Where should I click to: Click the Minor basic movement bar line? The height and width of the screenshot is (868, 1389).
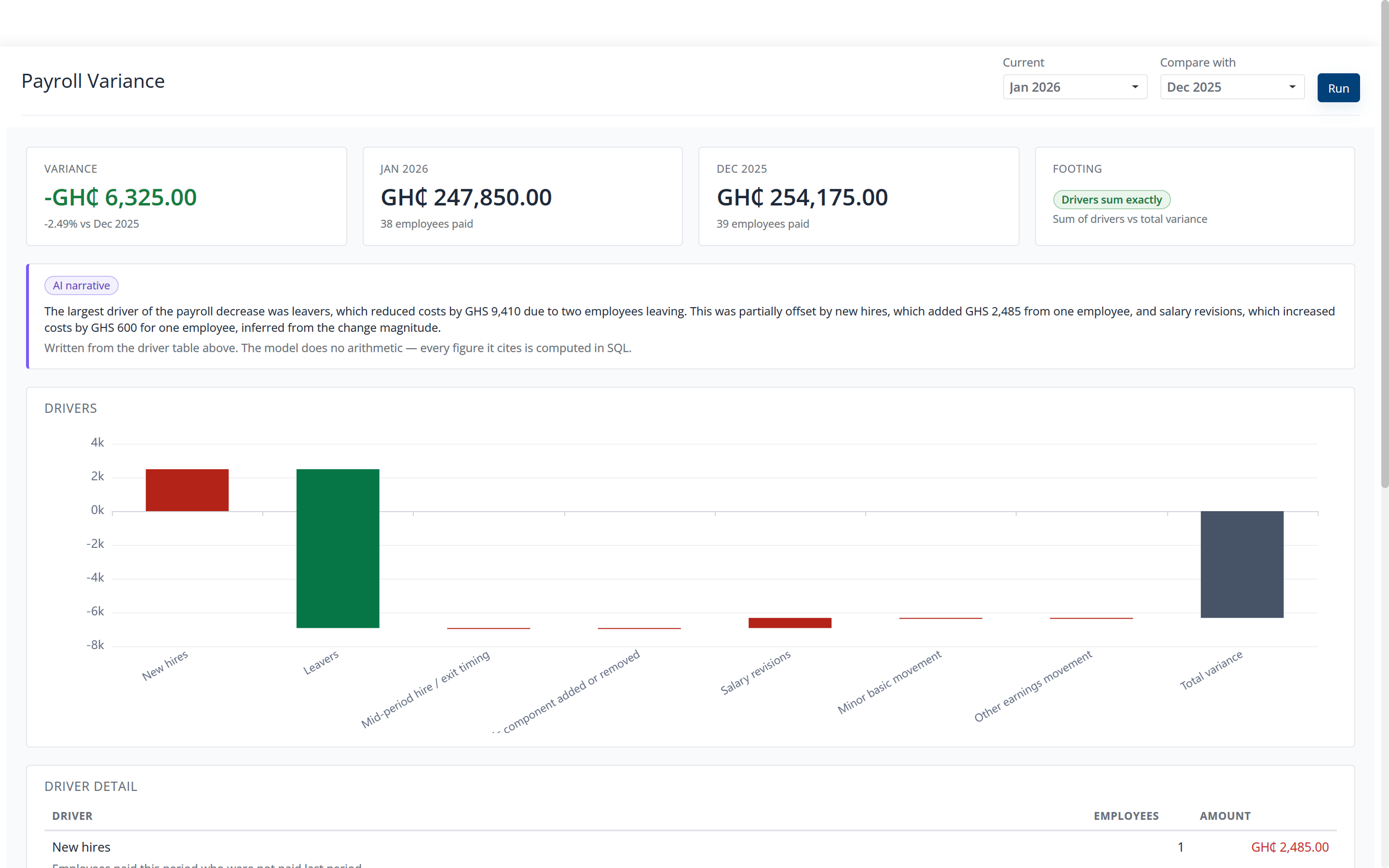[x=940, y=618]
